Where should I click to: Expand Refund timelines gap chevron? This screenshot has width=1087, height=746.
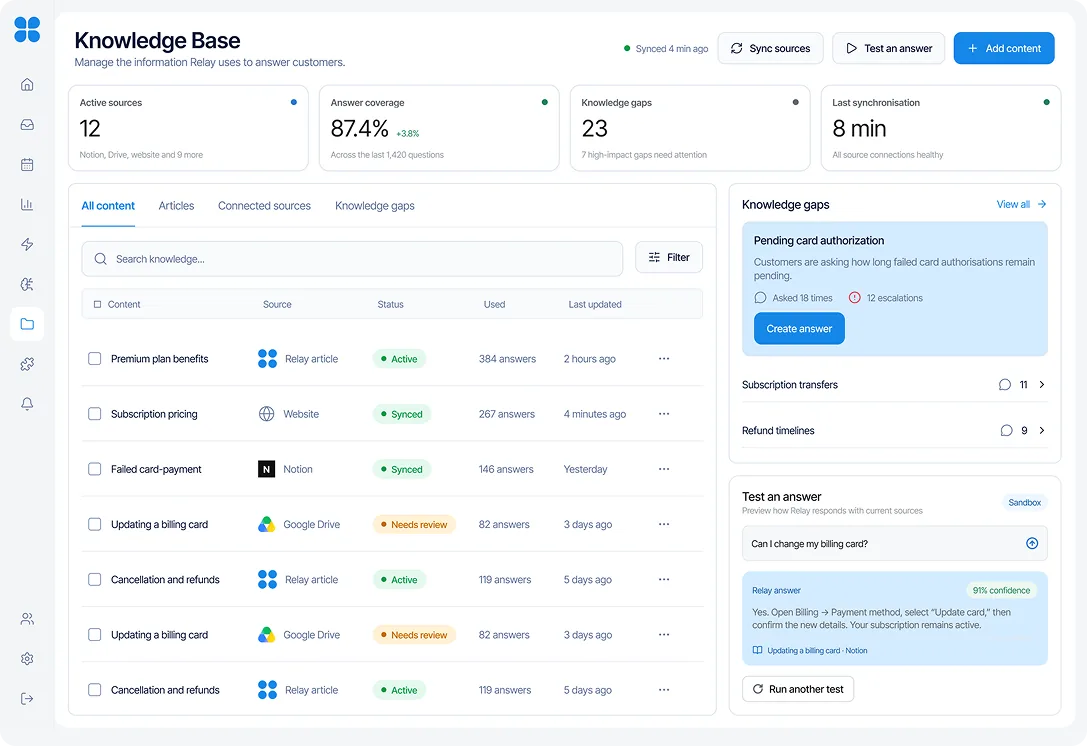[1041, 431]
